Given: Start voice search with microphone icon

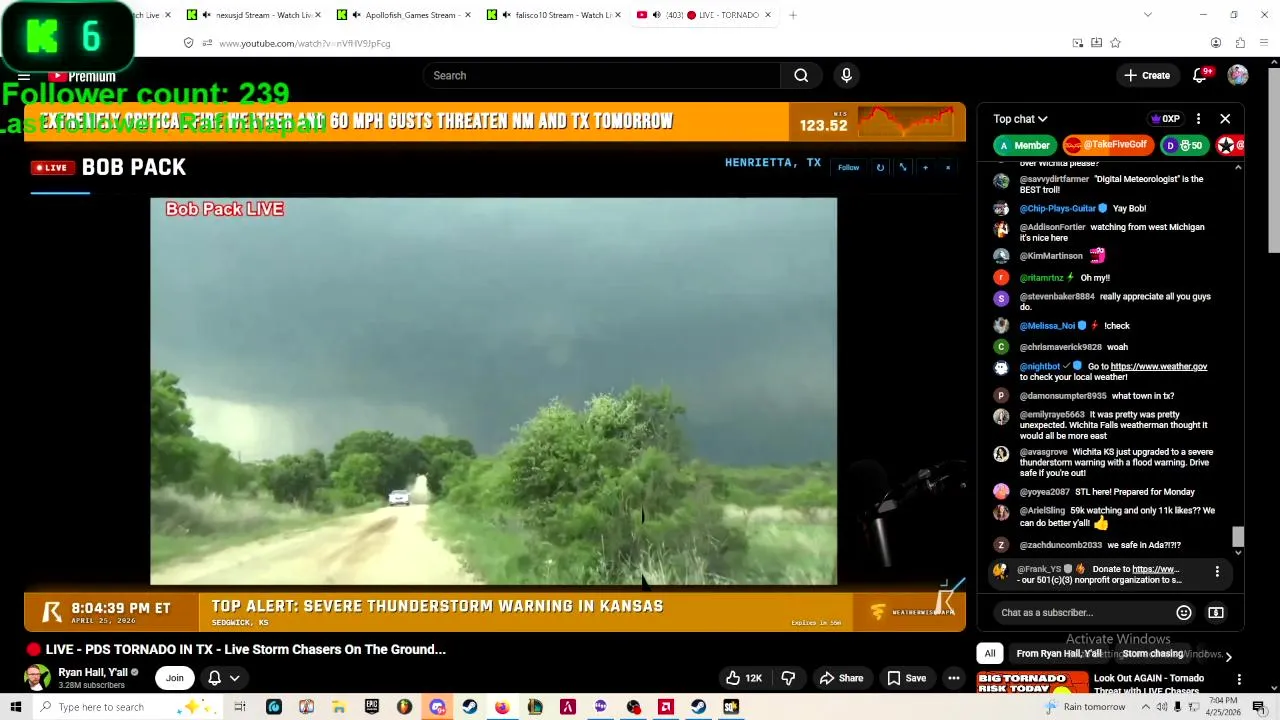Looking at the screenshot, I should point(846,75).
